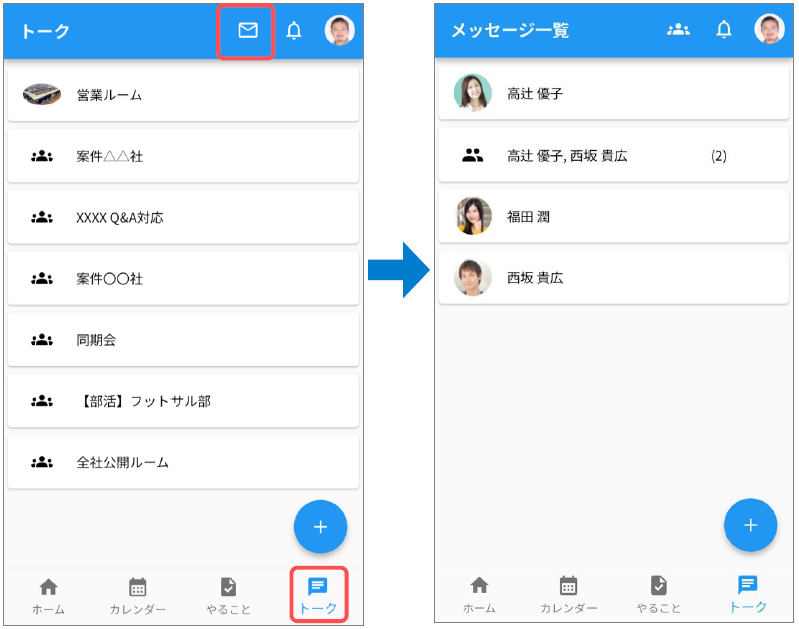Open 【部活】フットサル部 room

[x=183, y=401]
